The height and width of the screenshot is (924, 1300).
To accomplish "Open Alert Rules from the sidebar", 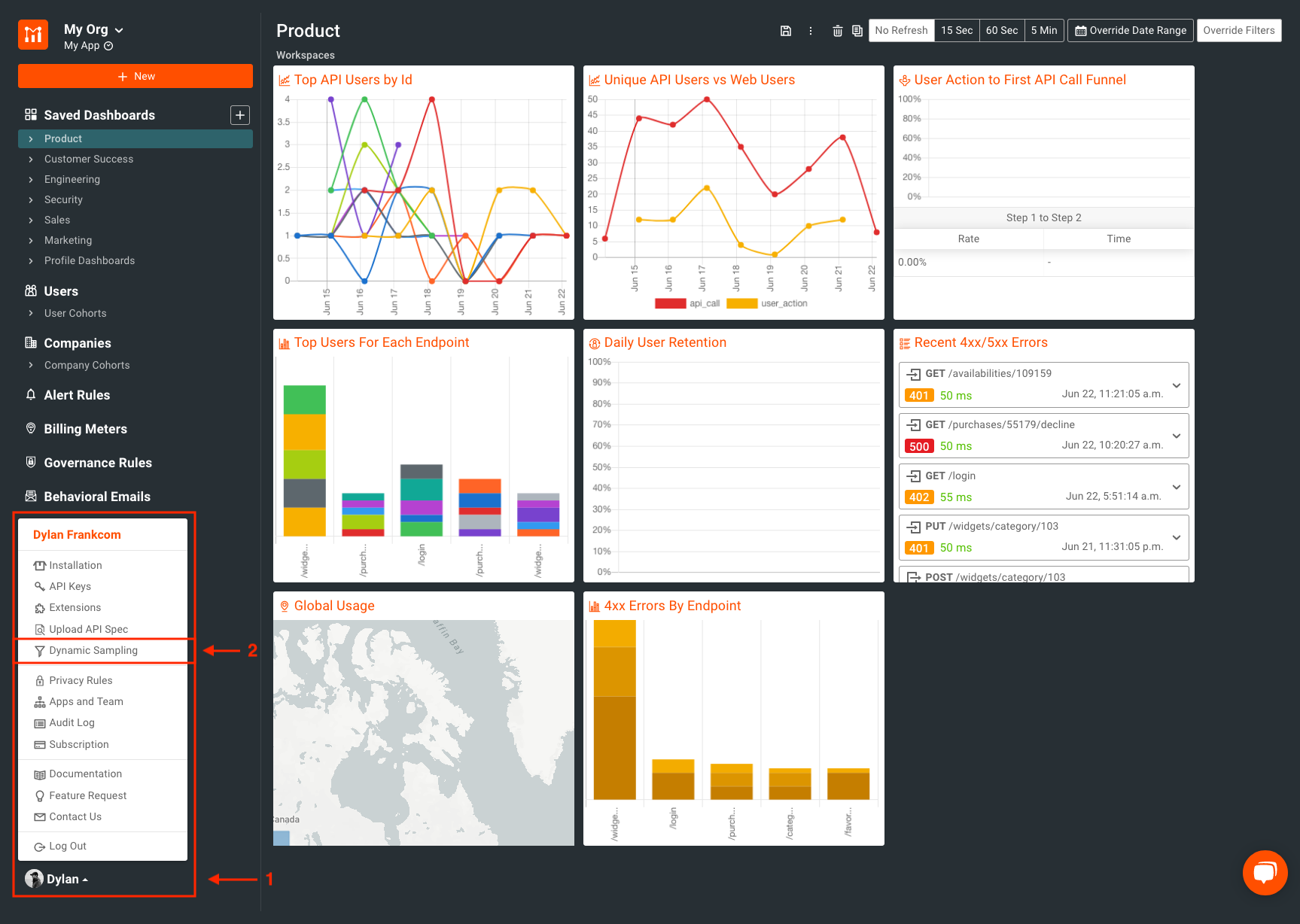I will 77,395.
